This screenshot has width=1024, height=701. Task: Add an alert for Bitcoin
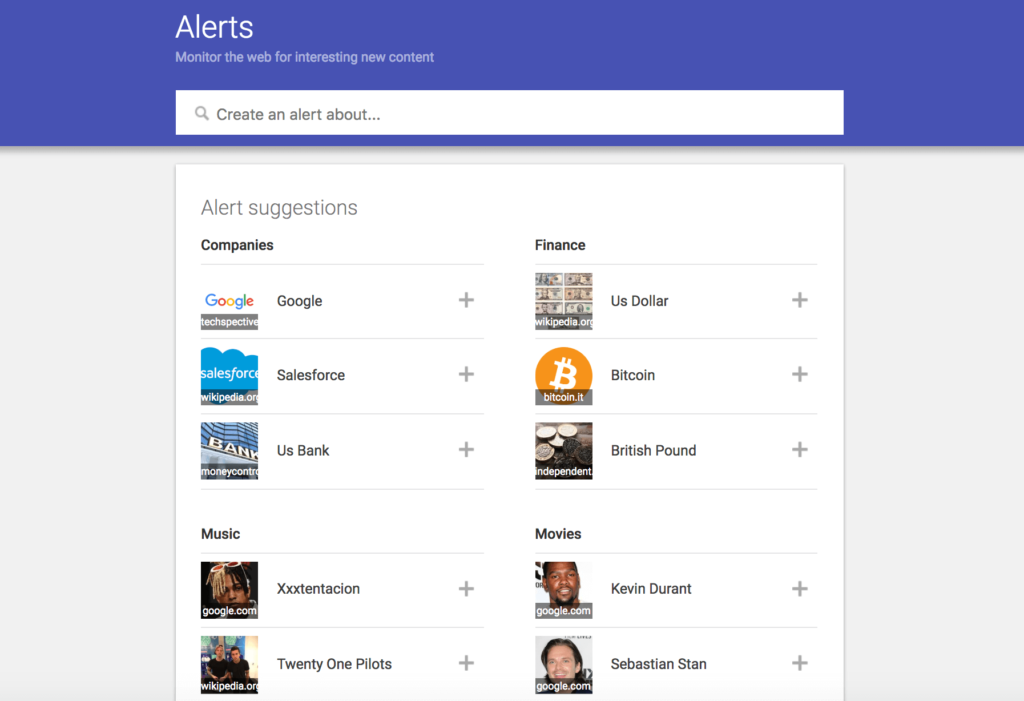(799, 374)
